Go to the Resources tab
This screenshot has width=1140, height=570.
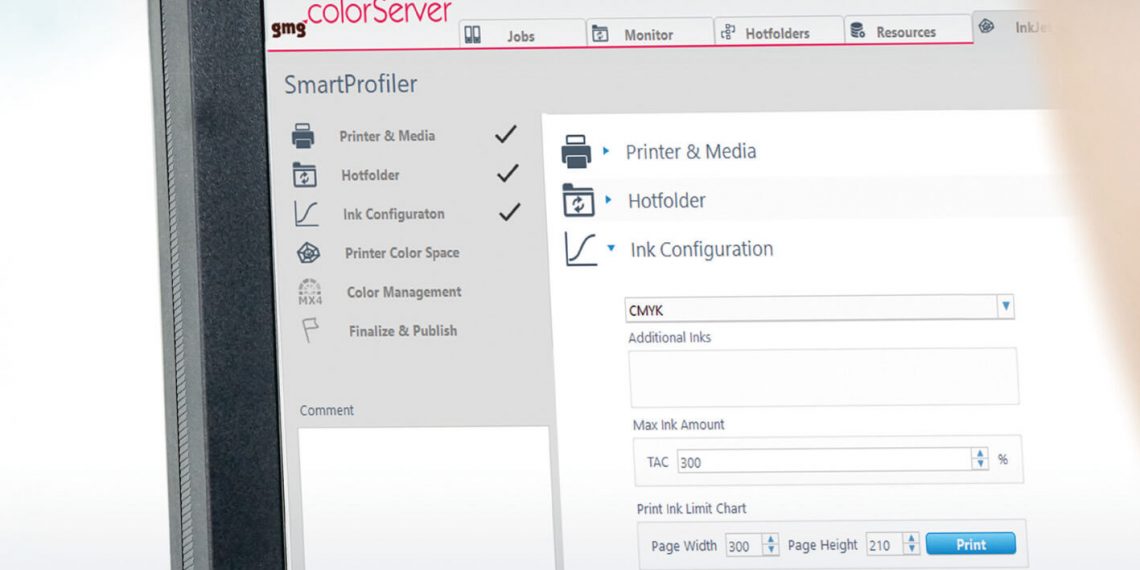coord(907,31)
